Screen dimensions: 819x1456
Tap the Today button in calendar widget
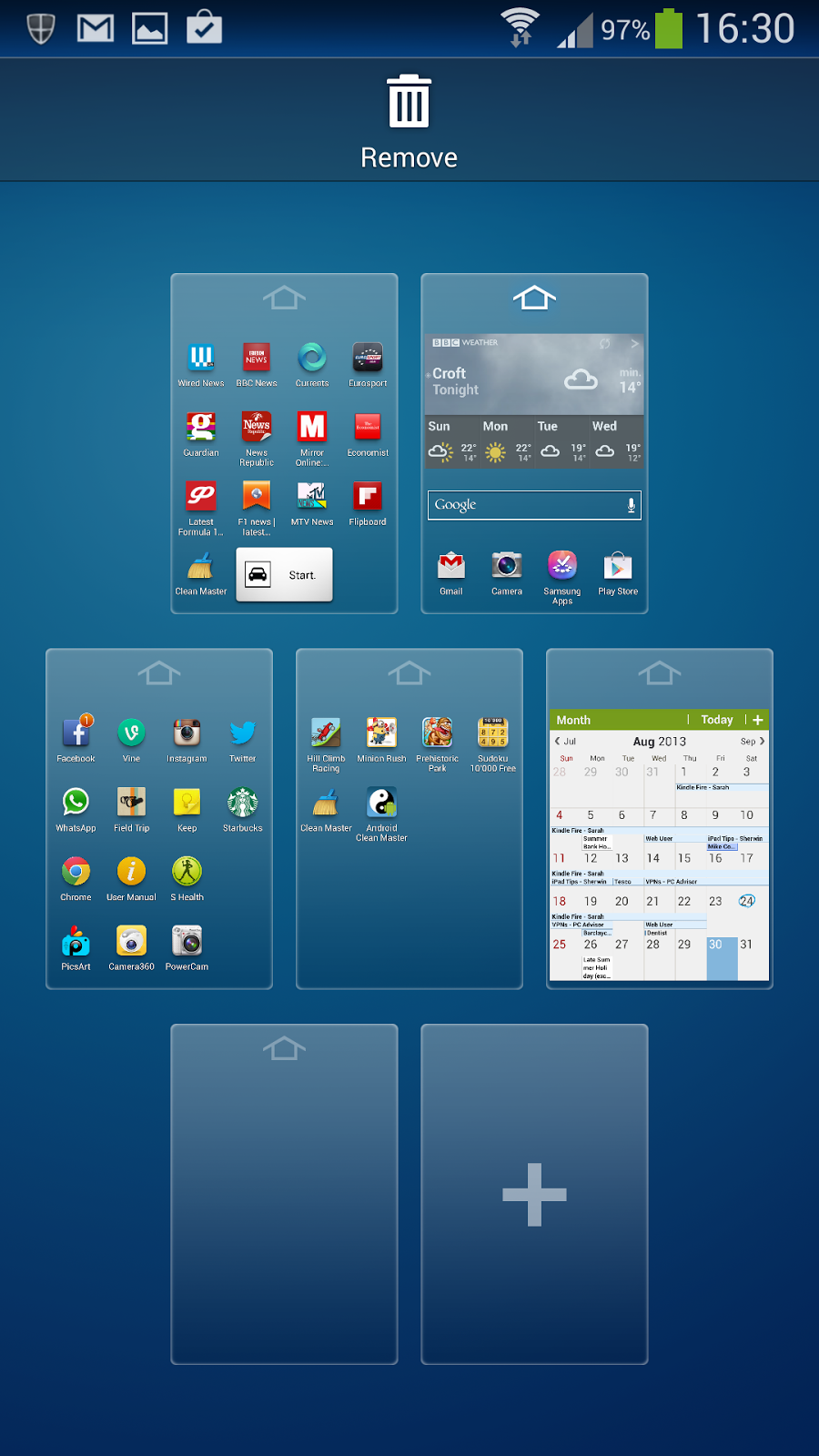[717, 720]
